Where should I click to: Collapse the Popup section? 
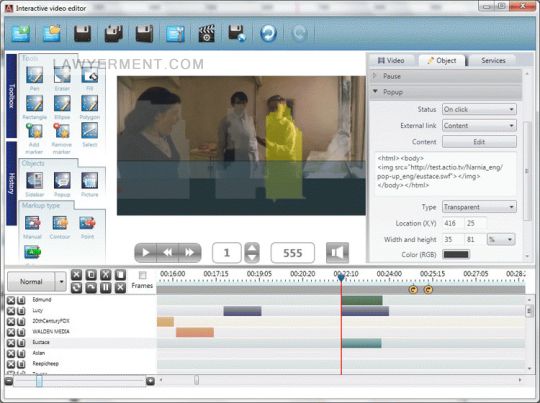pos(445,92)
